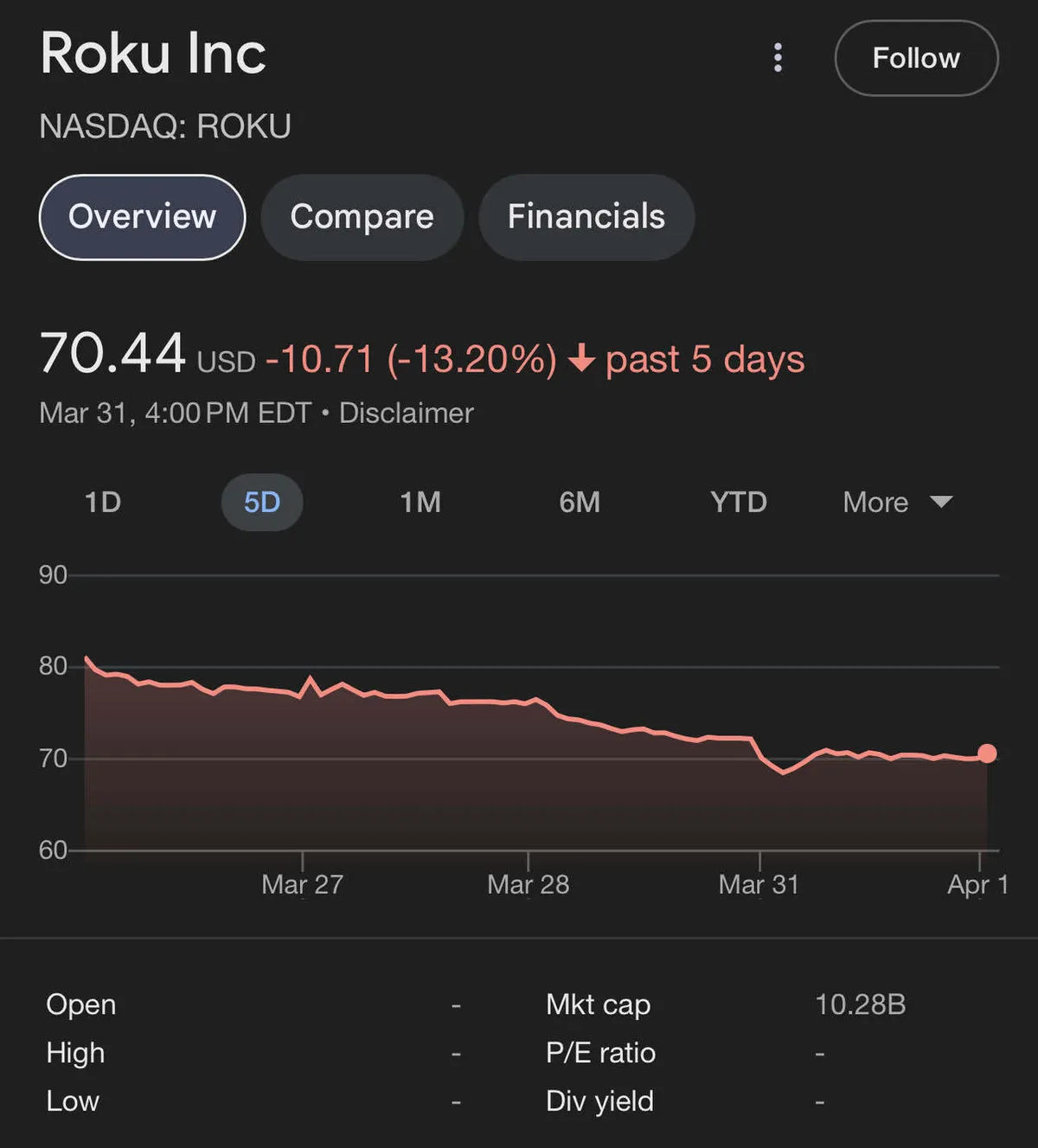Expand the More time ranges dropdown
The width and height of the screenshot is (1038, 1148).
[876, 503]
